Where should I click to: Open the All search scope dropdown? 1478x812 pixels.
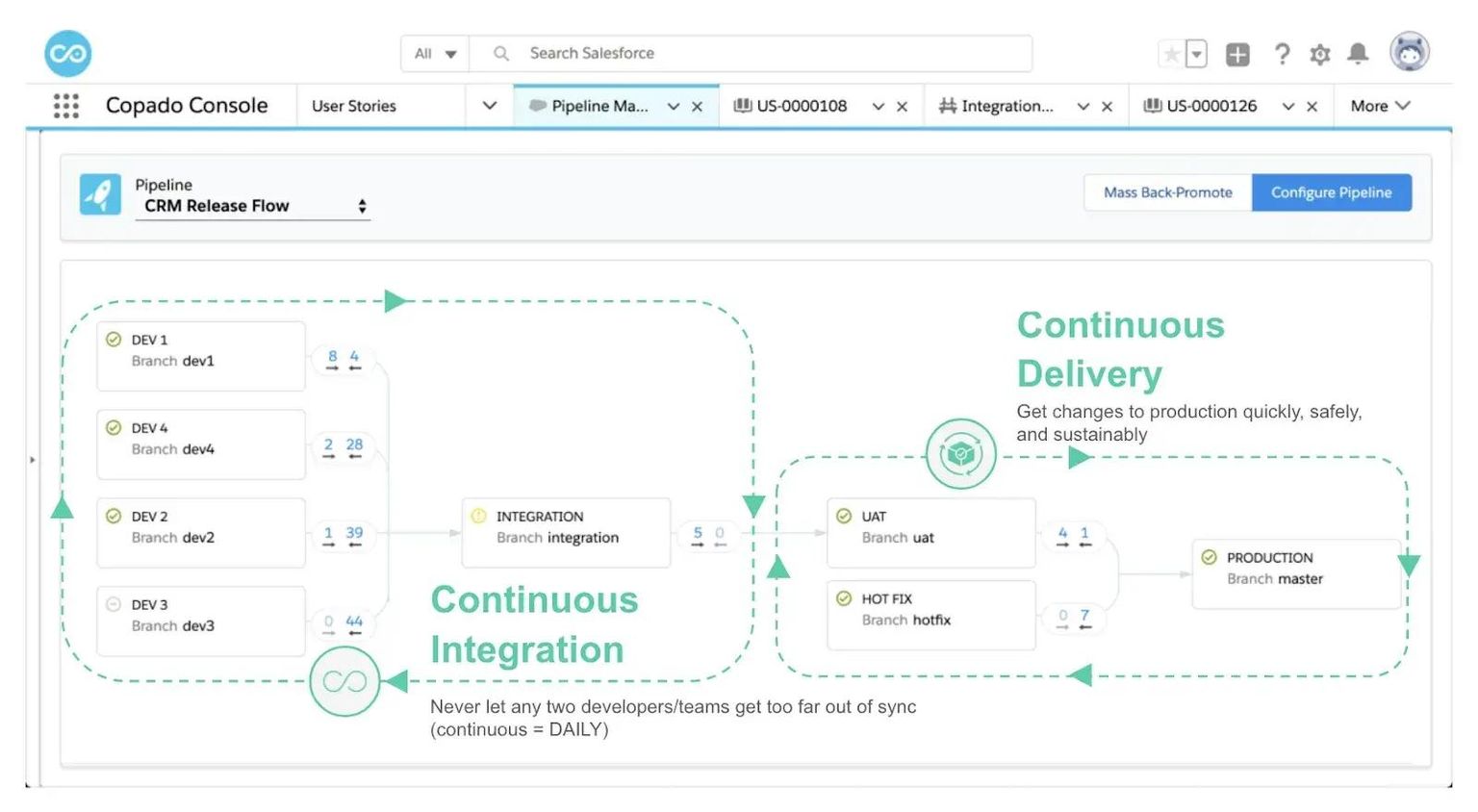point(435,54)
